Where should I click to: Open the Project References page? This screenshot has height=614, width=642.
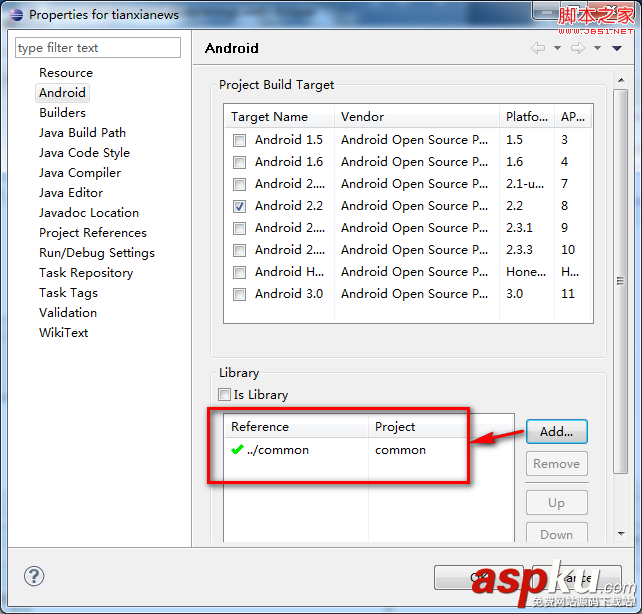[x=93, y=233]
